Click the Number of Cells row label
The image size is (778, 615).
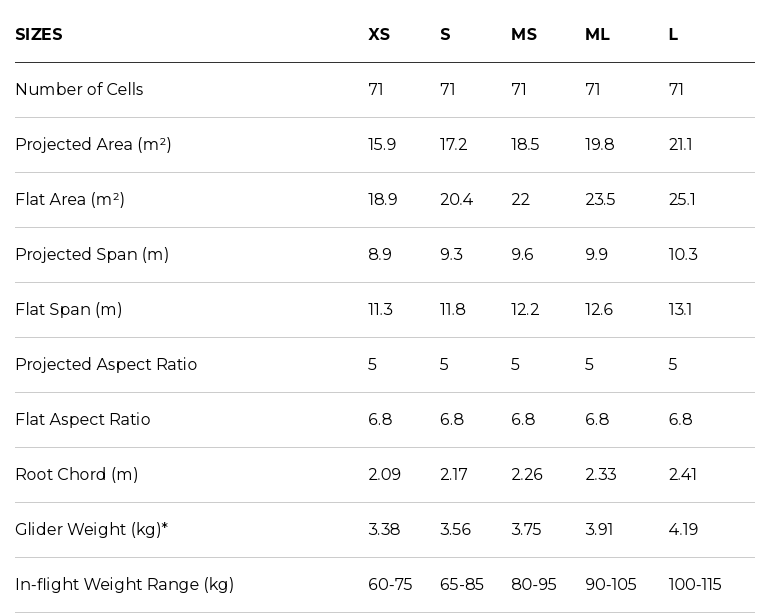click(79, 89)
